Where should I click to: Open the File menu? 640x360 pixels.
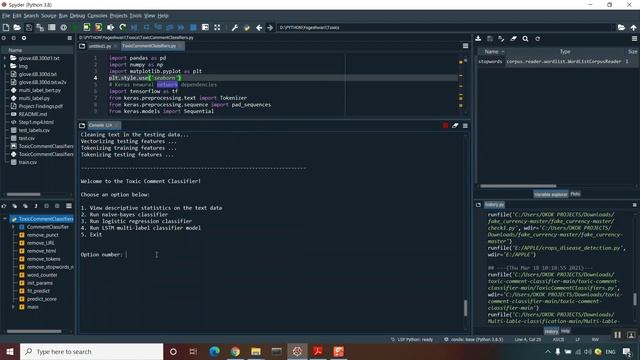coord(6,16)
